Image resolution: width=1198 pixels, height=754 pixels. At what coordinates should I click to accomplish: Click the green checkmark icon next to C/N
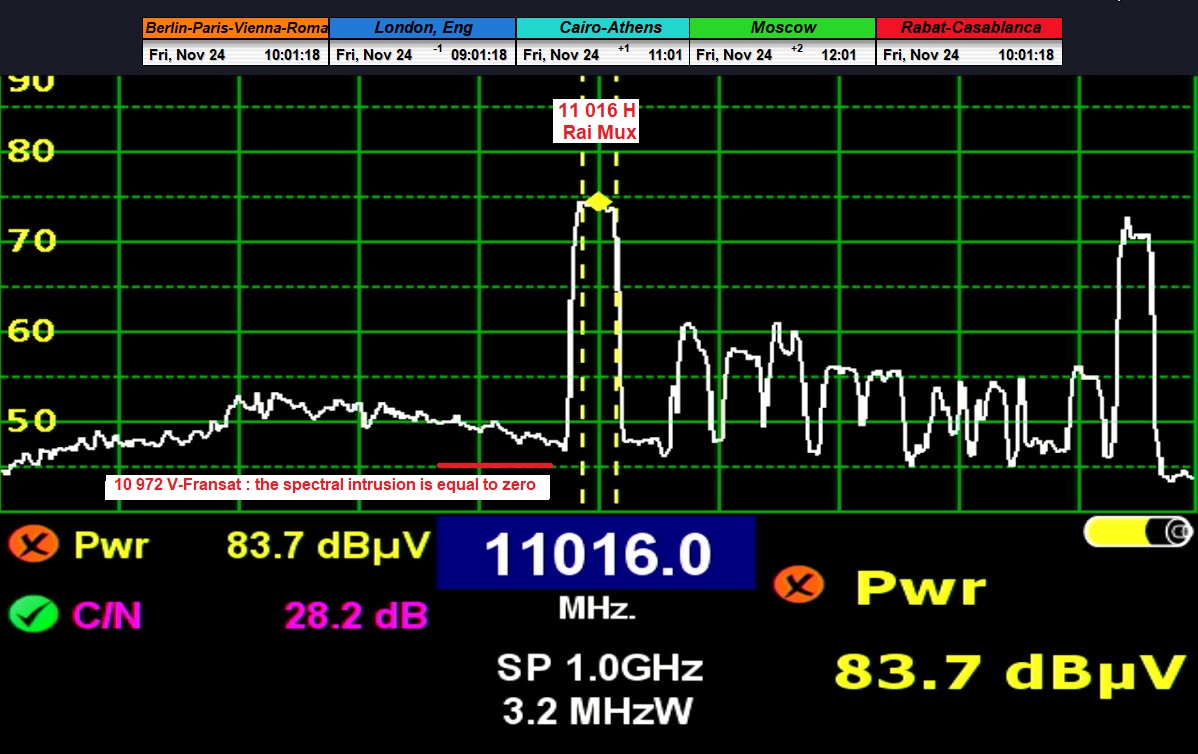[x=32, y=613]
